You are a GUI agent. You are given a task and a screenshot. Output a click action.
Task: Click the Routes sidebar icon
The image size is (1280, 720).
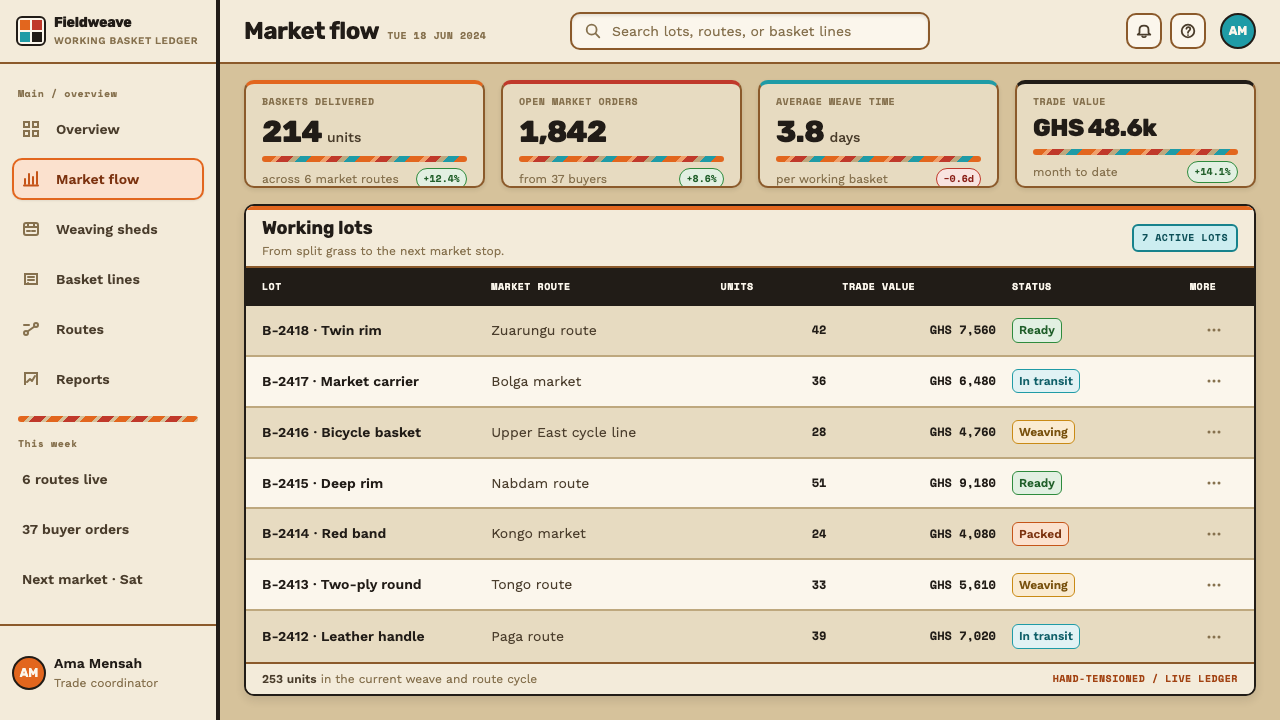click(31, 329)
